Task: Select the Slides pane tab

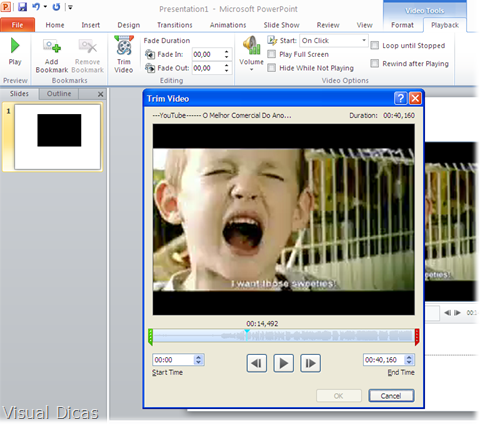Action: click(x=19, y=94)
